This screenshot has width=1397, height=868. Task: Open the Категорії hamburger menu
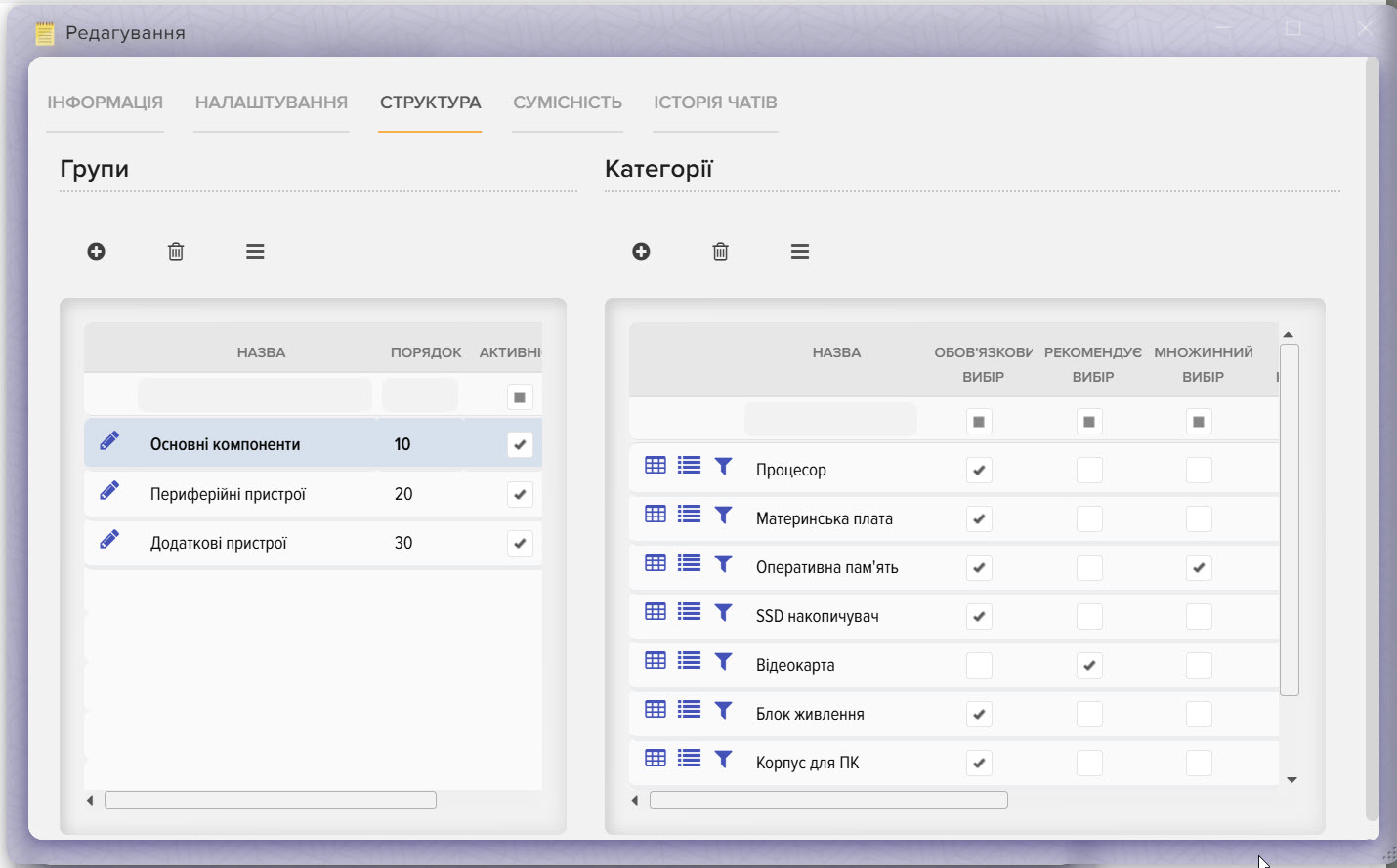(800, 252)
